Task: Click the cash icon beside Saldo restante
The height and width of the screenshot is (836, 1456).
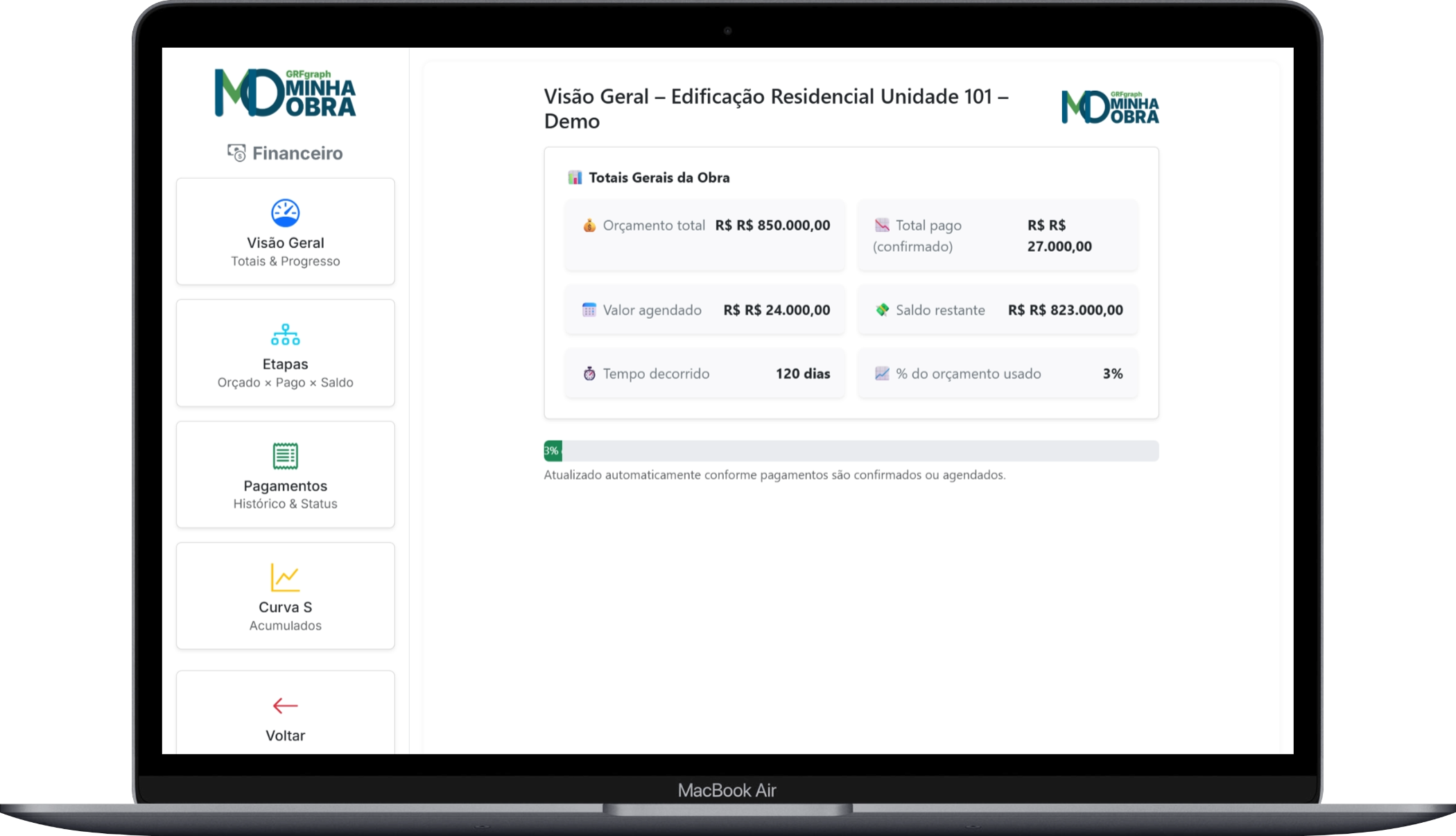Action: pyautogui.click(x=882, y=310)
